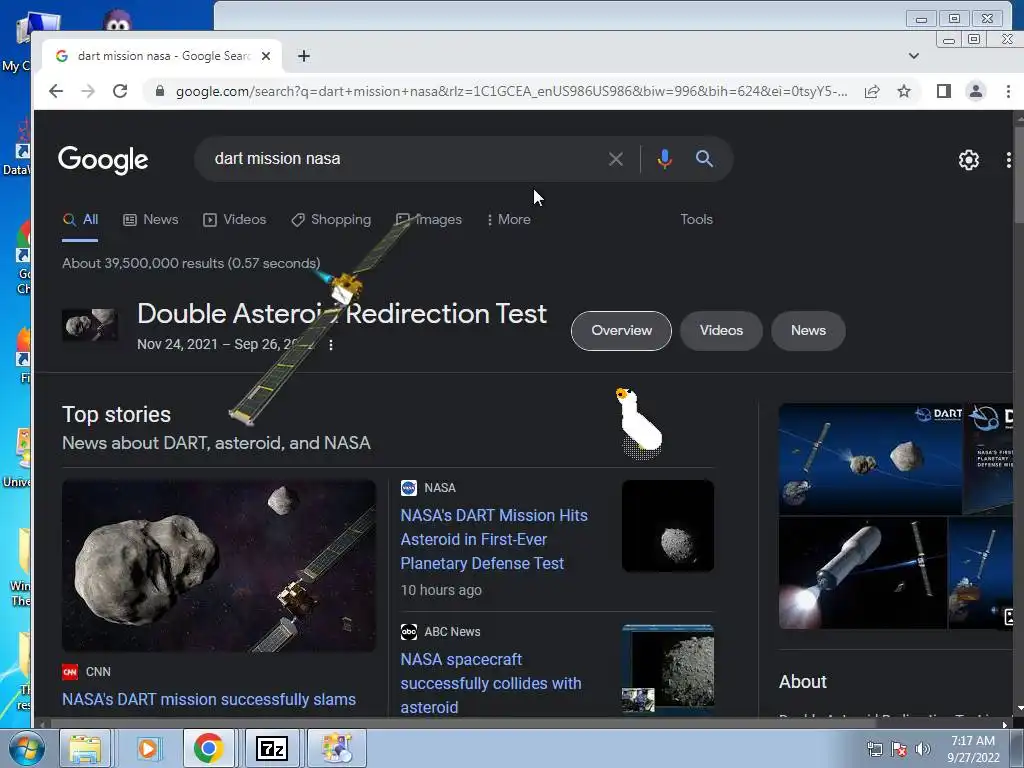
Task: Switch to Shopping results tab
Action: [x=331, y=219]
